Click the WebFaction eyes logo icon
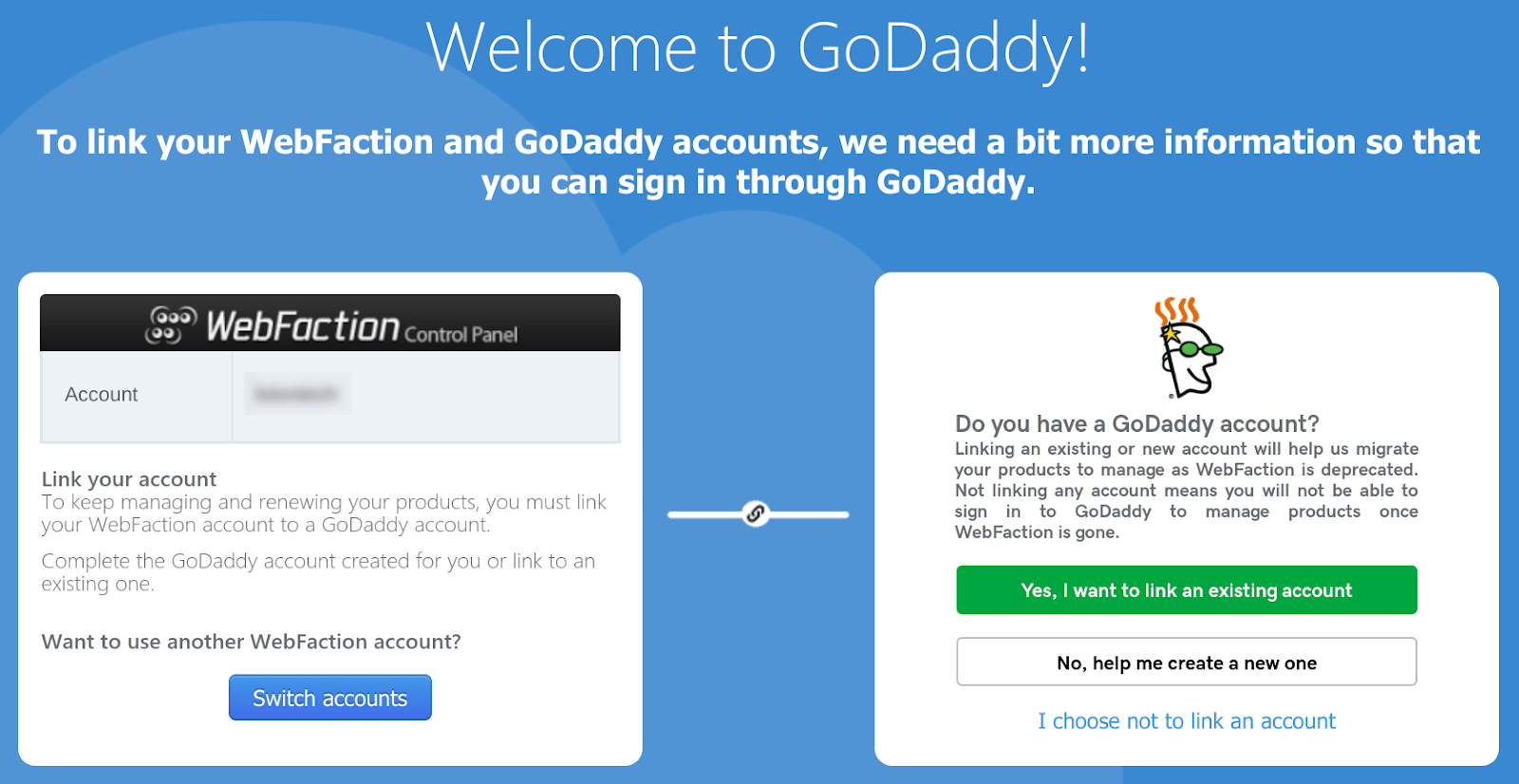This screenshot has height=784, width=1519. click(171, 325)
